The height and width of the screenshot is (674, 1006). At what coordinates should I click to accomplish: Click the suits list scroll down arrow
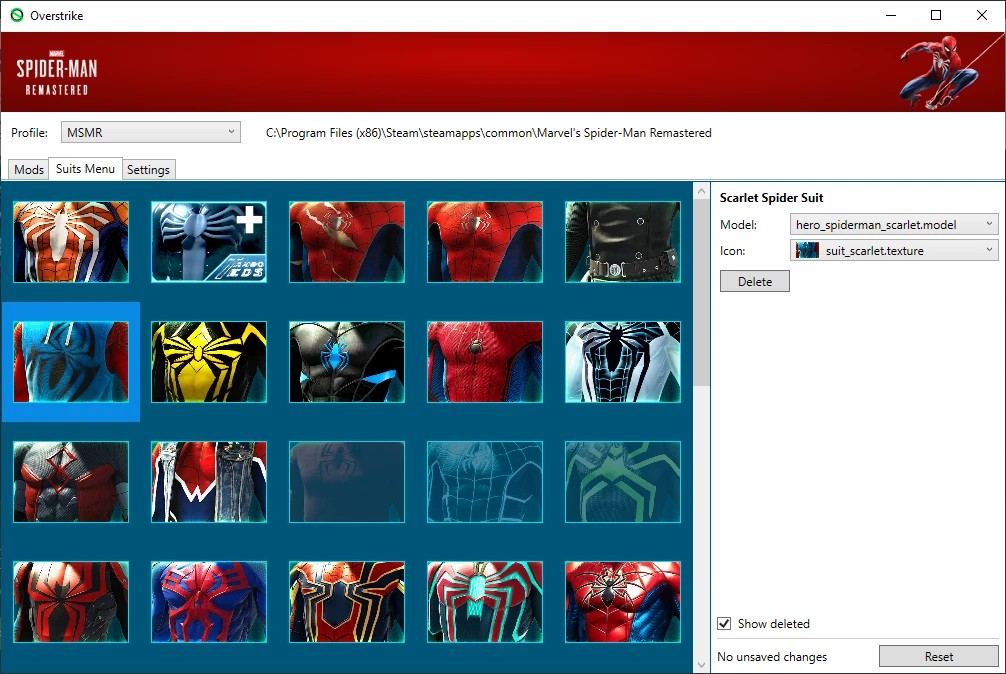(x=701, y=665)
